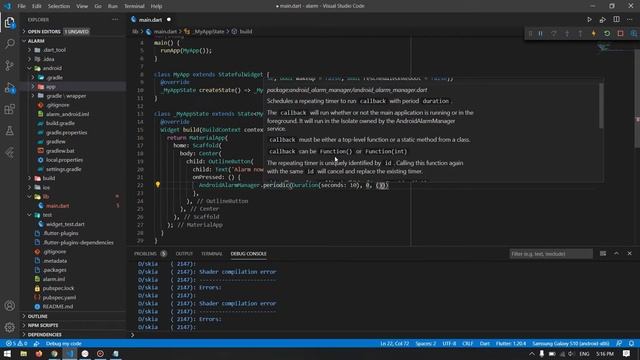Open the File menu
The width and height of the screenshot is (640, 360).
coord(22,6)
